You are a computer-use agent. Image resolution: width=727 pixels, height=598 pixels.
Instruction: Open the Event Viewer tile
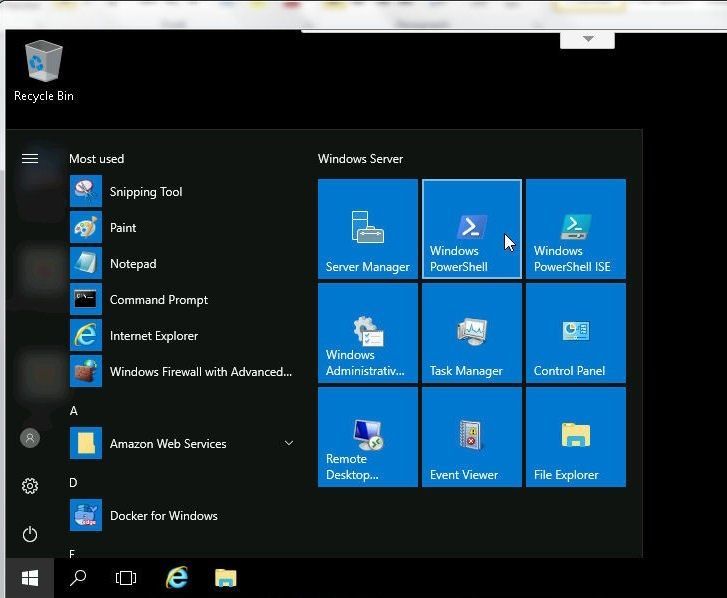point(472,437)
